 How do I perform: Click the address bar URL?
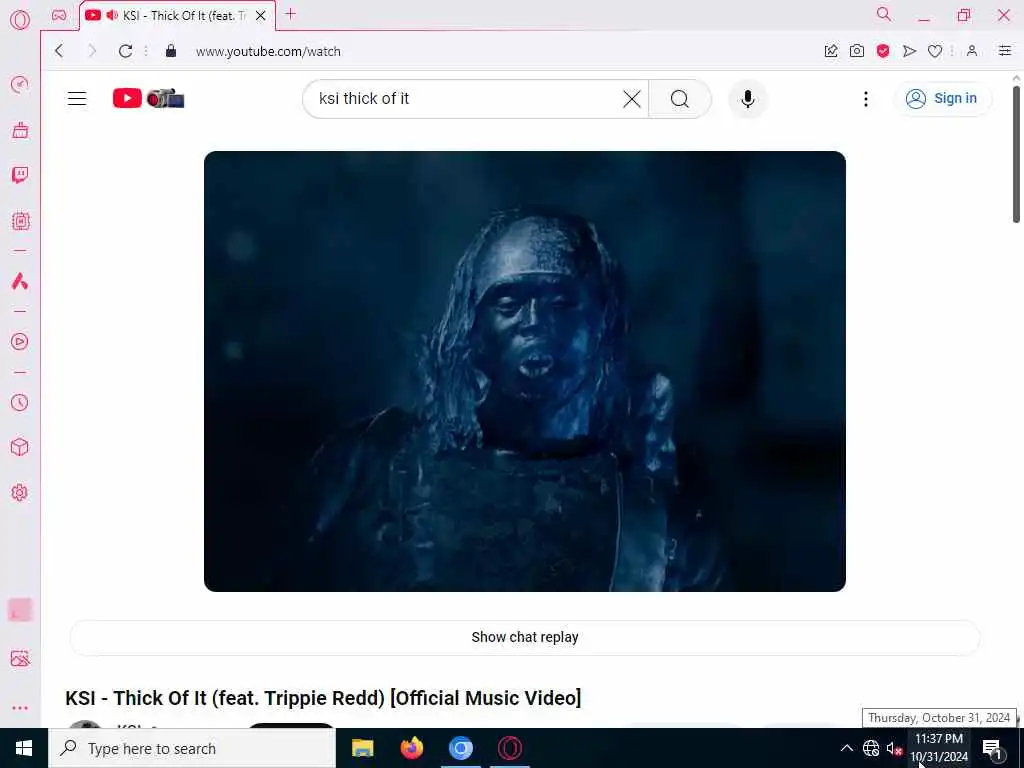(x=268, y=52)
